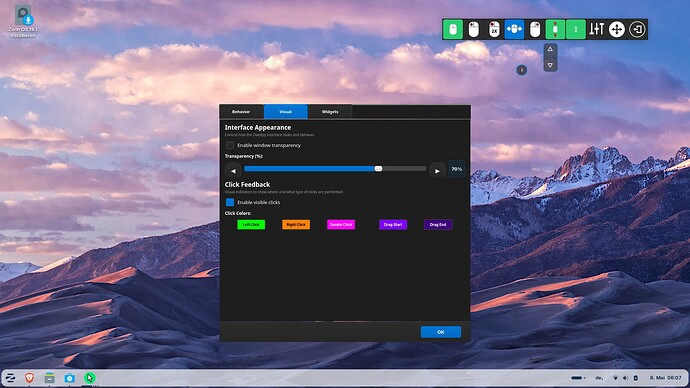Select the green scroll mouse icon

click(555, 29)
